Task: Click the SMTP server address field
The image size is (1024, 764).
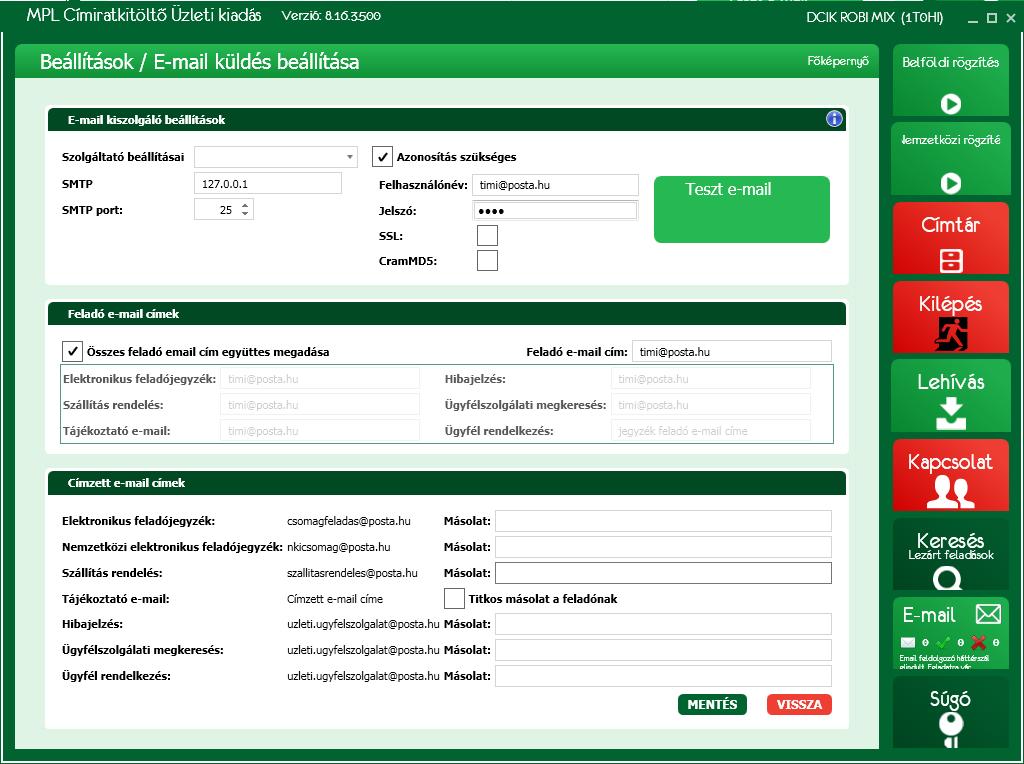Action: 268,183
